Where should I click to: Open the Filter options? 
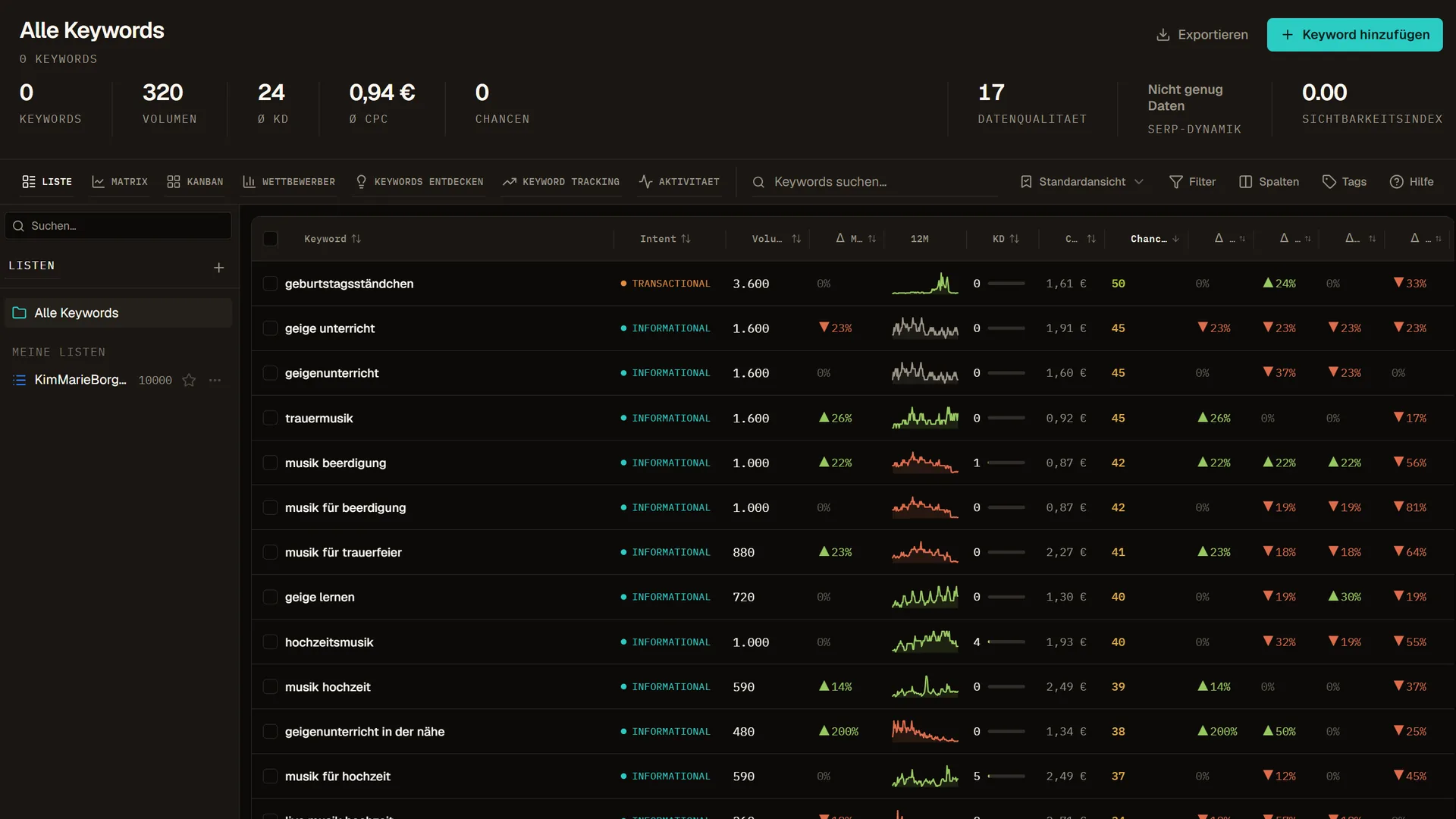[1193, 182]
